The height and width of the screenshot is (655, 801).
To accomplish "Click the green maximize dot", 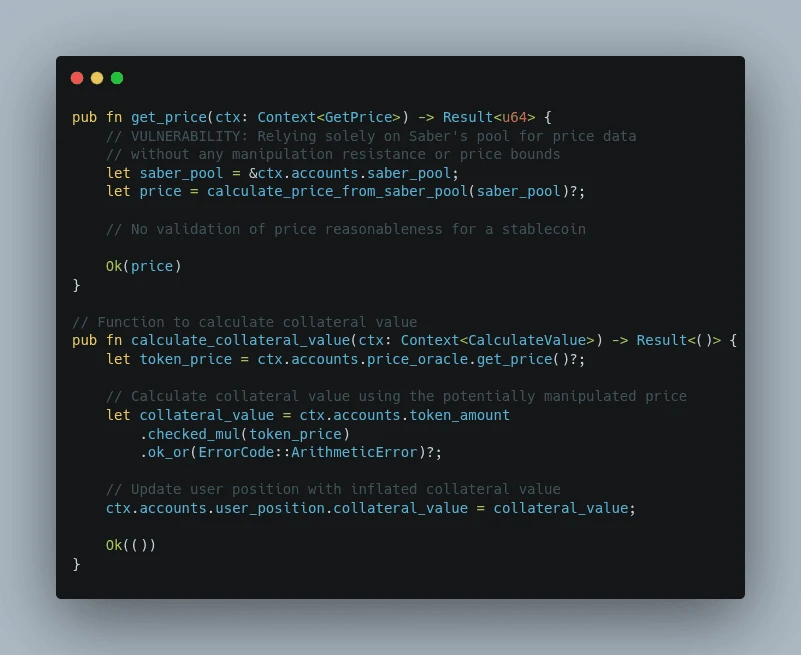I will pyautogui.click(x=117, y=78).
